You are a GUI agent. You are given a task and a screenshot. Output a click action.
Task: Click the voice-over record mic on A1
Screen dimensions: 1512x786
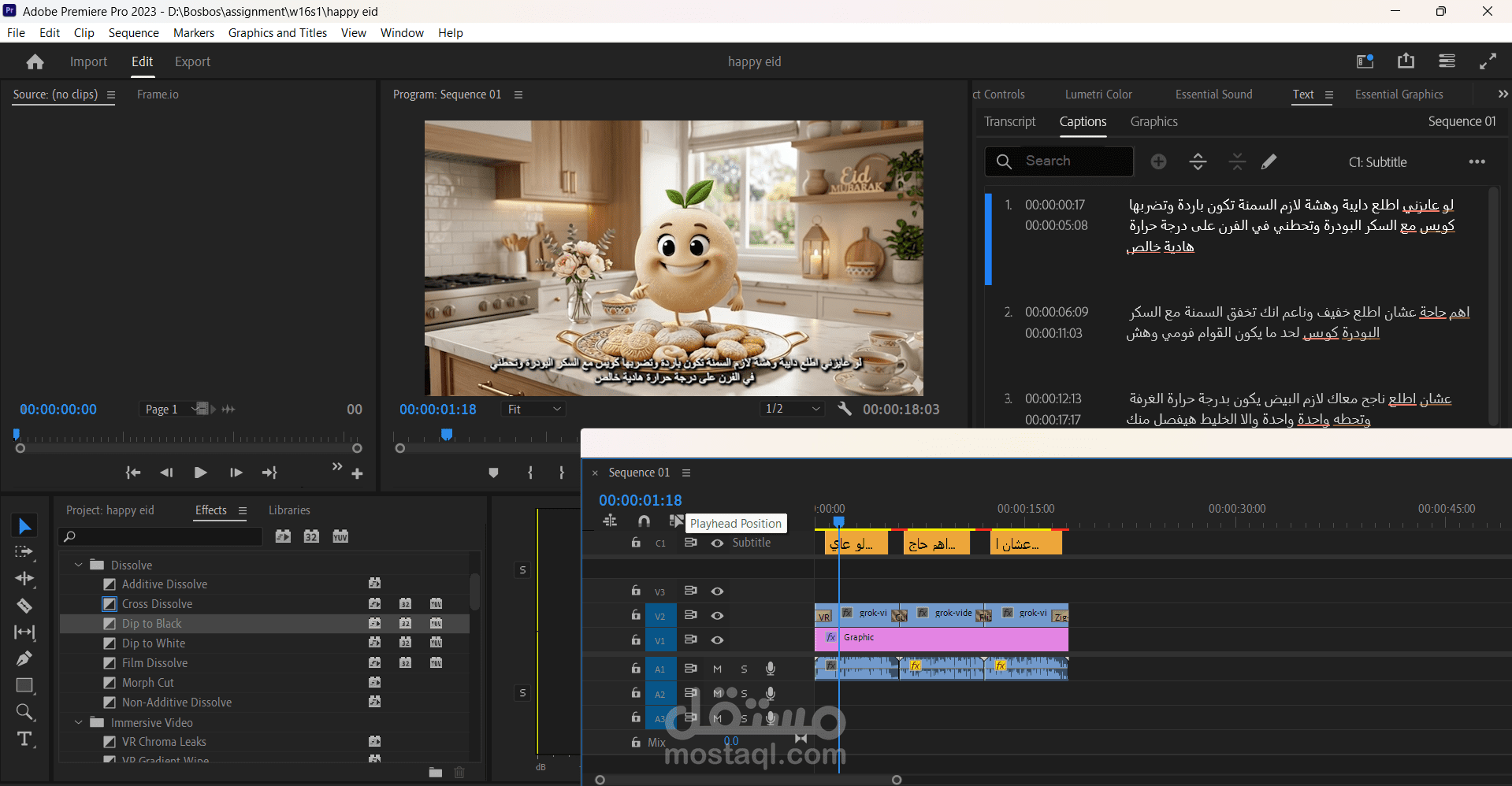(770, 669)
